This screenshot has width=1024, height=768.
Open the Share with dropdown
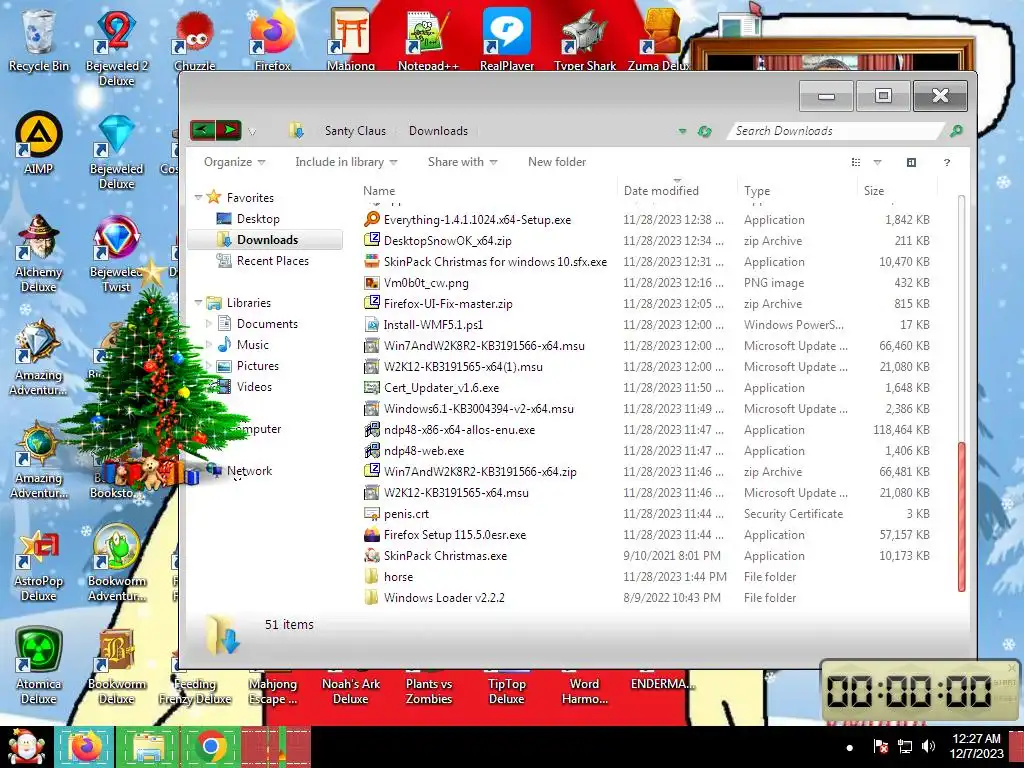[x=462, y=162]
